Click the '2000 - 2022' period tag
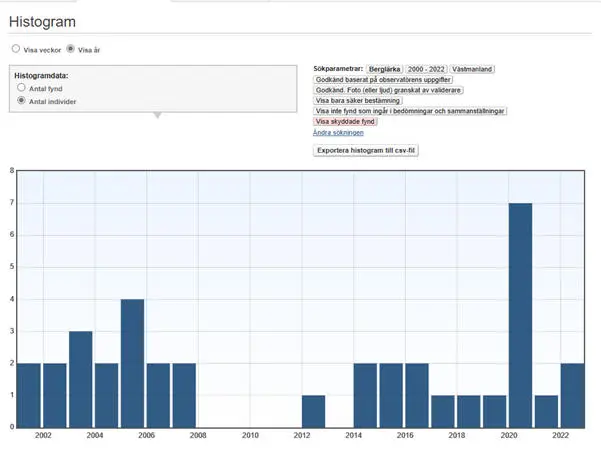601x449 pixels. pos(426,68)
